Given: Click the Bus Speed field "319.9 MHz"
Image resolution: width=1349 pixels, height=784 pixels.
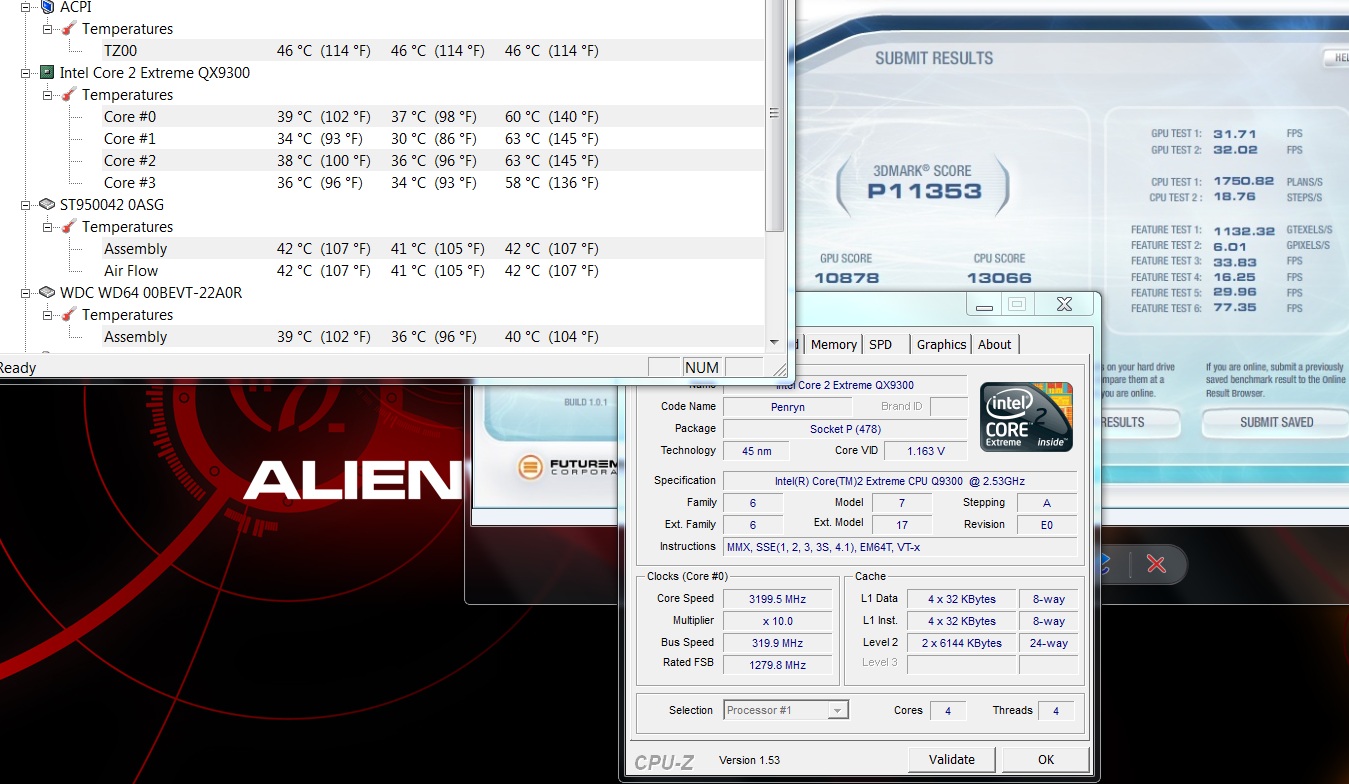Looking at the screenshot, I should [777, 643].
